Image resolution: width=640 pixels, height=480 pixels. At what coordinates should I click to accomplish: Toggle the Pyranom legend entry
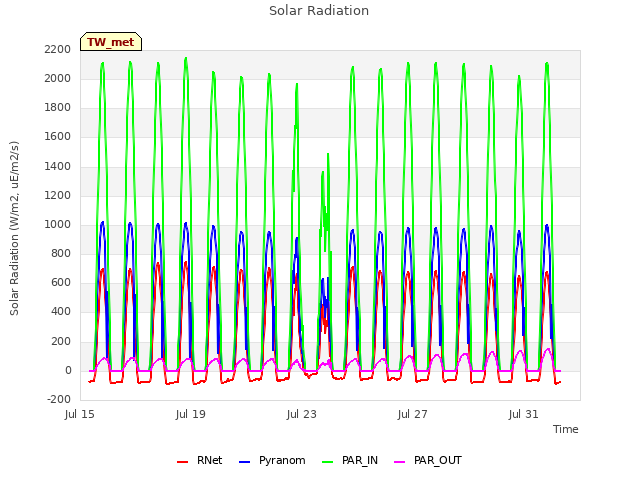click(x=272, y=460)
